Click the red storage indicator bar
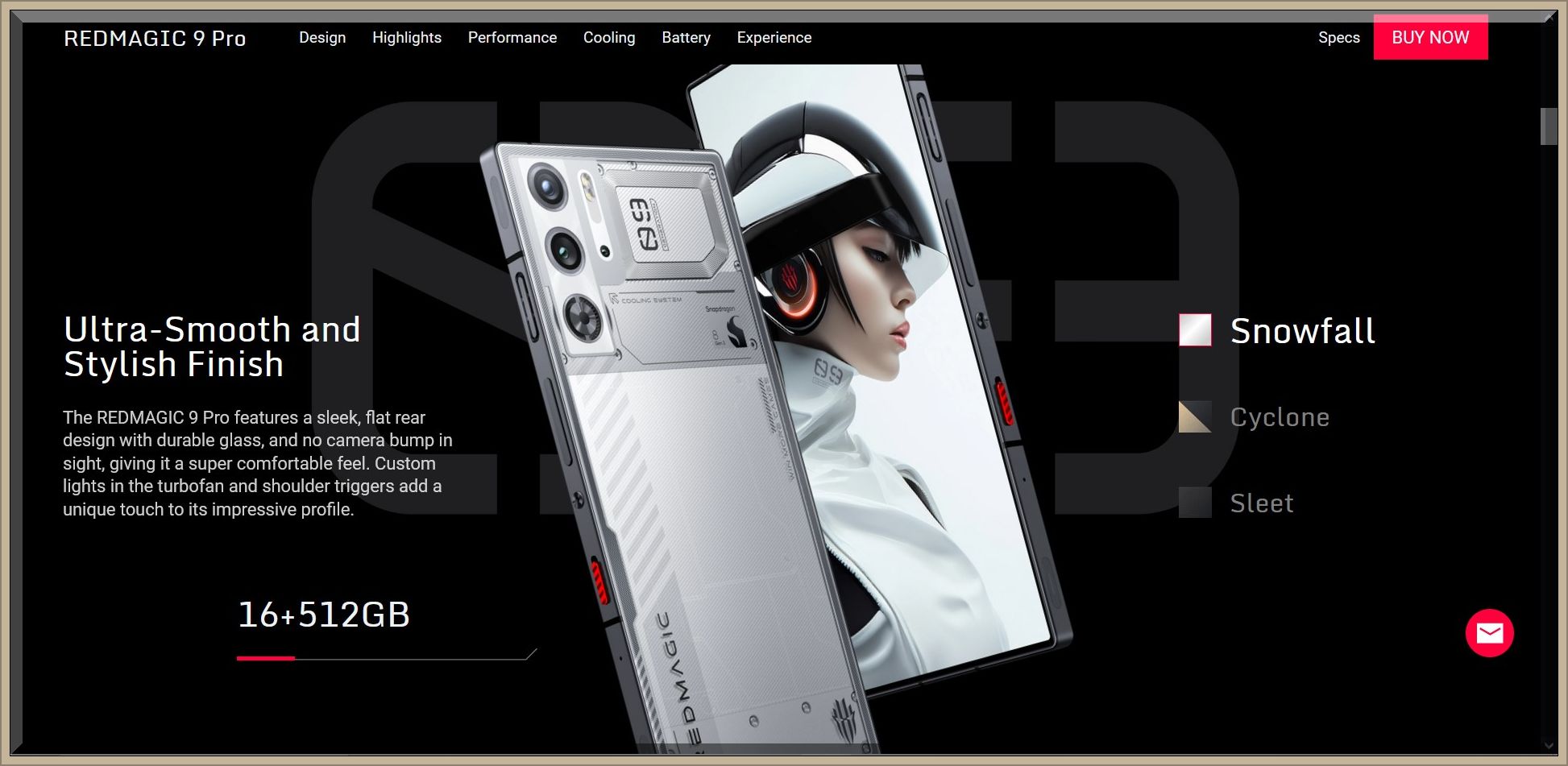The width and height of the screenshot is (1568, 766). 266,658
